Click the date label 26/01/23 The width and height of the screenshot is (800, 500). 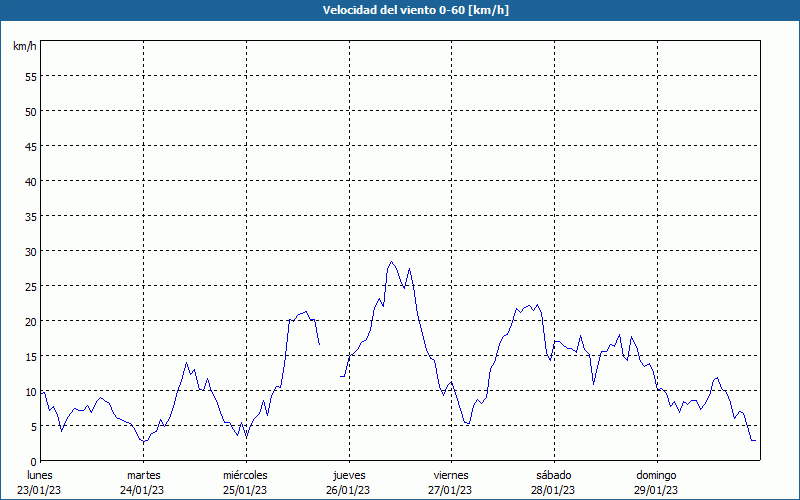click(348, 490)
